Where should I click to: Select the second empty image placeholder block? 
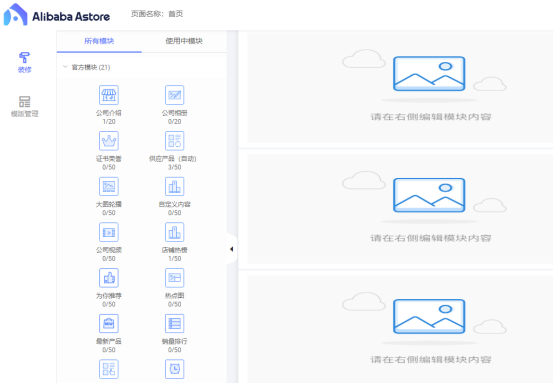pos(400,209)
